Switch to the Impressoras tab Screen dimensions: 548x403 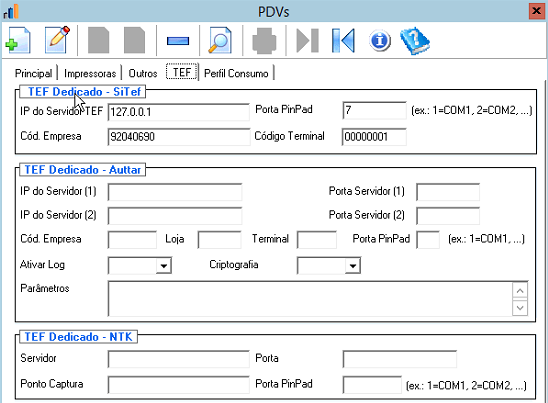click(x=90, y=73)
